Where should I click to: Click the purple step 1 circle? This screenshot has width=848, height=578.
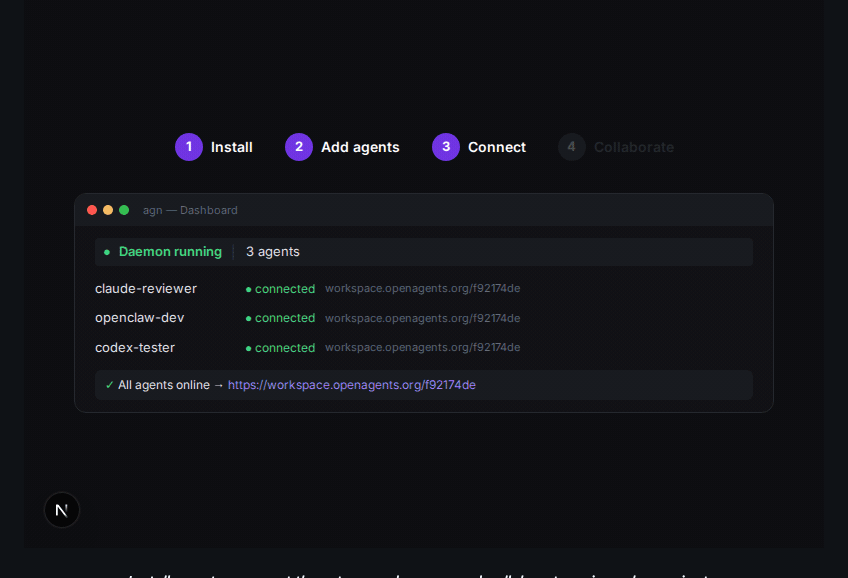tap(189, 147)
